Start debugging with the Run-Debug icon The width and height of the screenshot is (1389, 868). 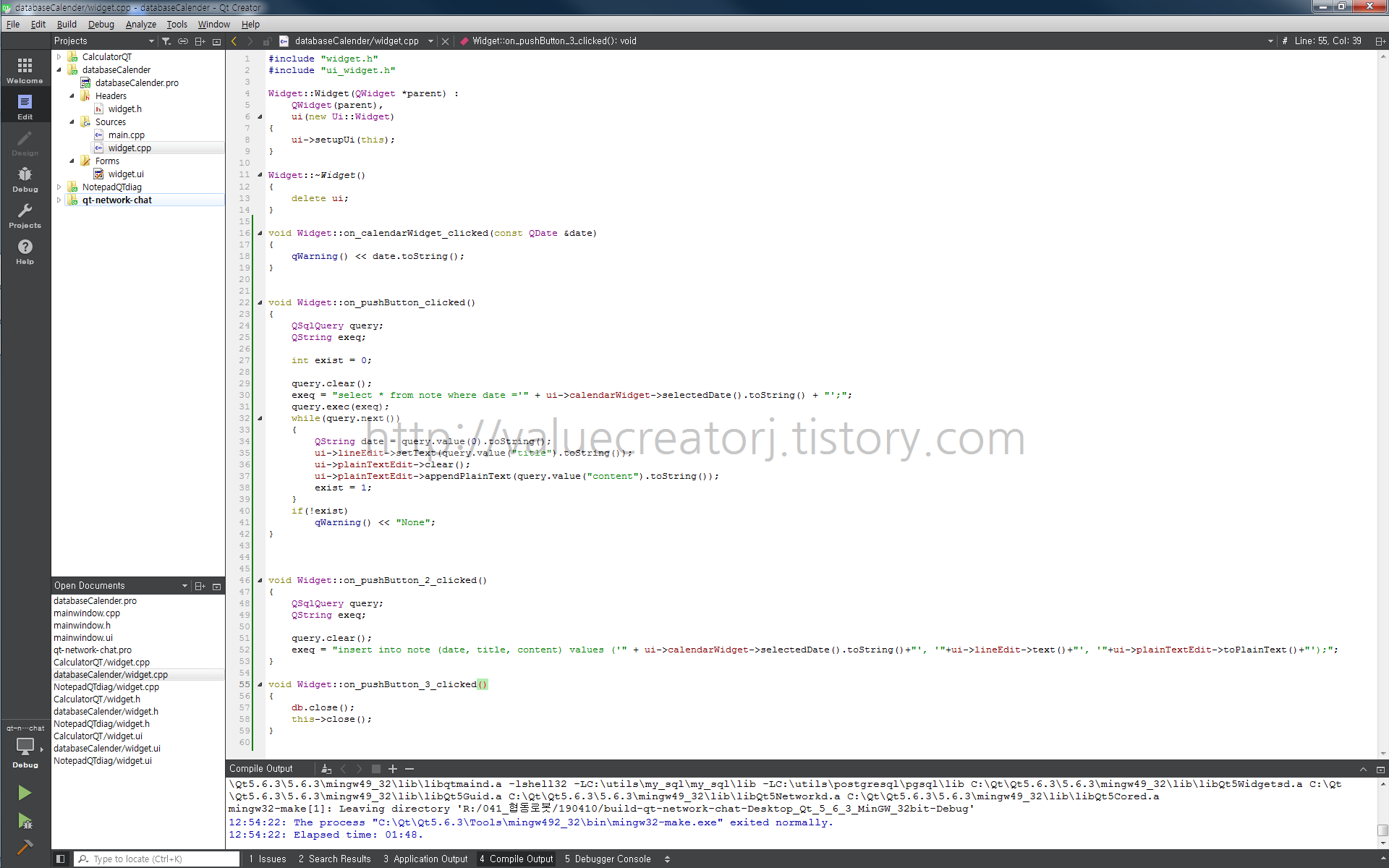[25, 822]
